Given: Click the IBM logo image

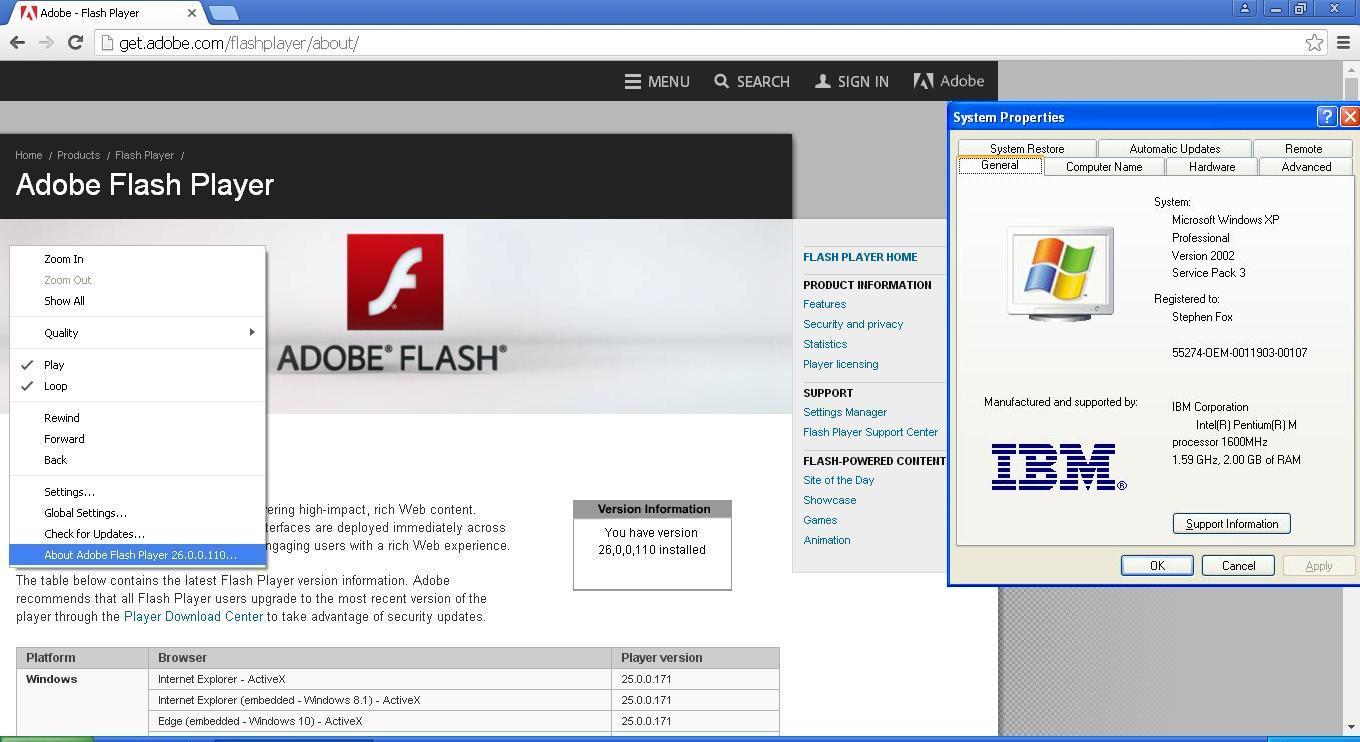Looking at the screenshot, I should [x=1058, y=467].
